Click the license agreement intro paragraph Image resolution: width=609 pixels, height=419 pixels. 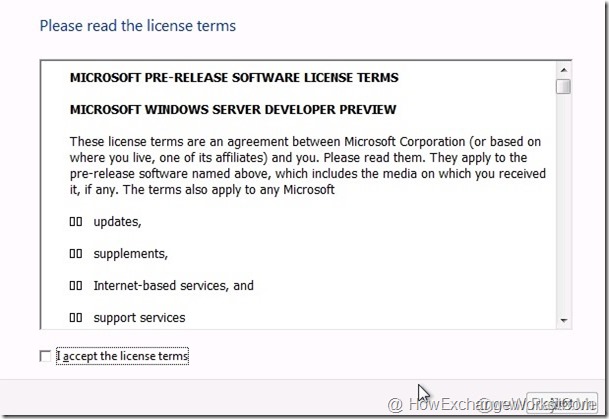coord(305,165)
